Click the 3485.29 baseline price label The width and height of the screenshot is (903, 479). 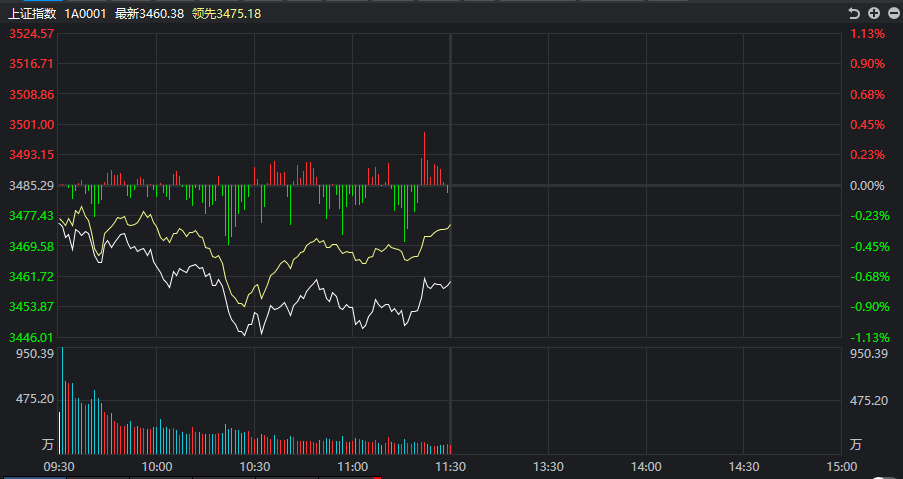tap(32, 185)
